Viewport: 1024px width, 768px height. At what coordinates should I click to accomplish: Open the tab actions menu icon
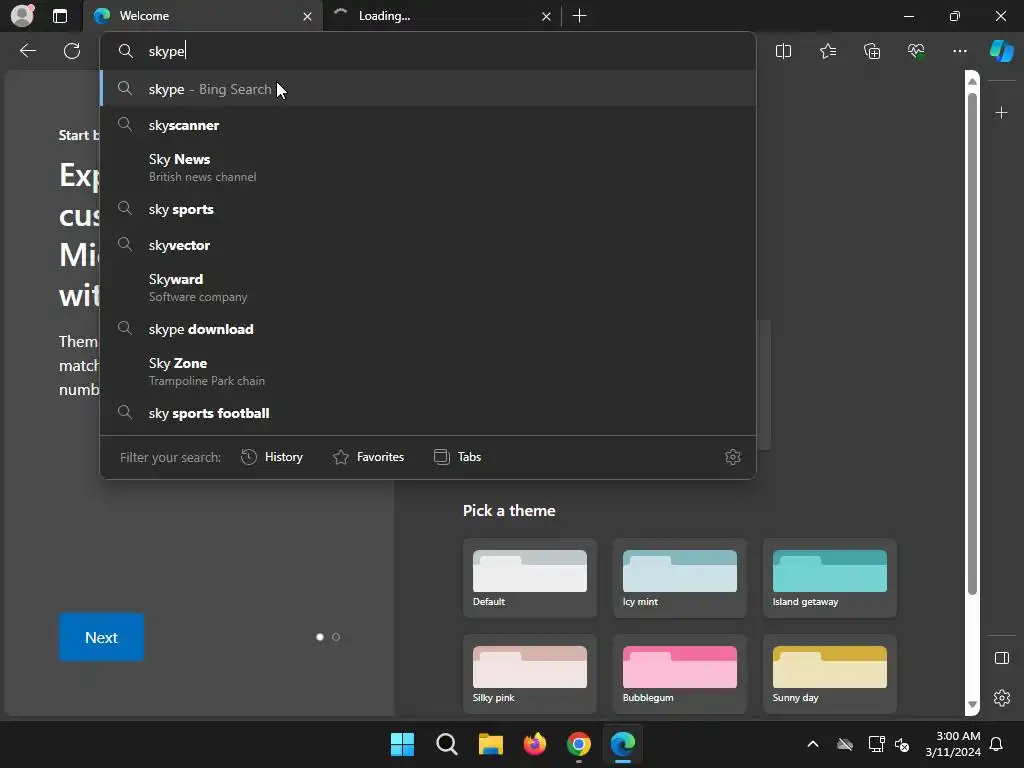pos(60,16)
